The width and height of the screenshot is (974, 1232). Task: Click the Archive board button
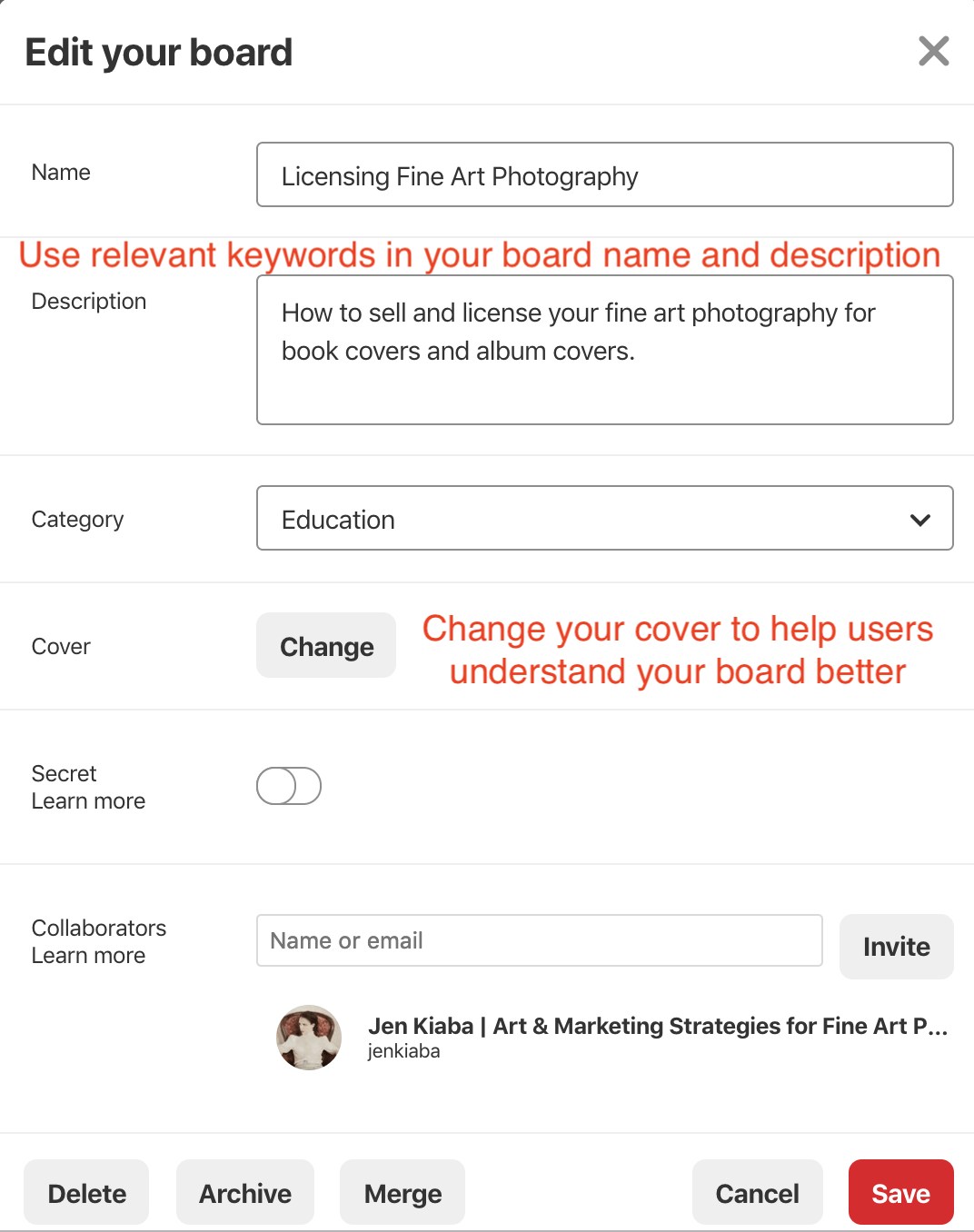pos(244,1192)
